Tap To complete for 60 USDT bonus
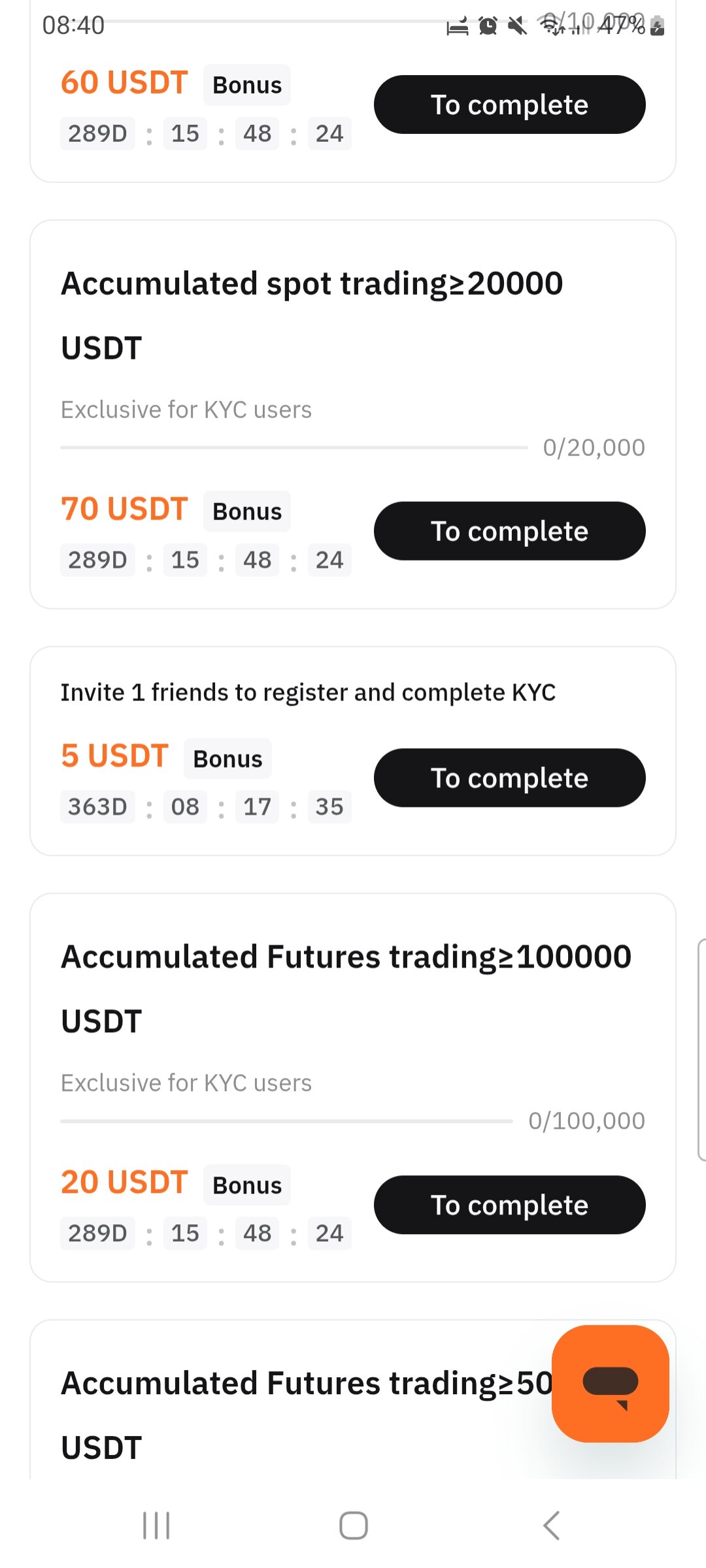Image resolution: width=706 pixels, height=1568 pixels. coord(509,105)
